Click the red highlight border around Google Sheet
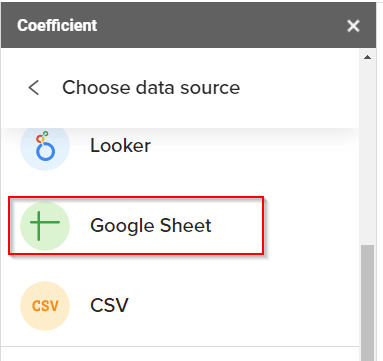The width and height of the screenshot is (383, 361). coord(136,197)
